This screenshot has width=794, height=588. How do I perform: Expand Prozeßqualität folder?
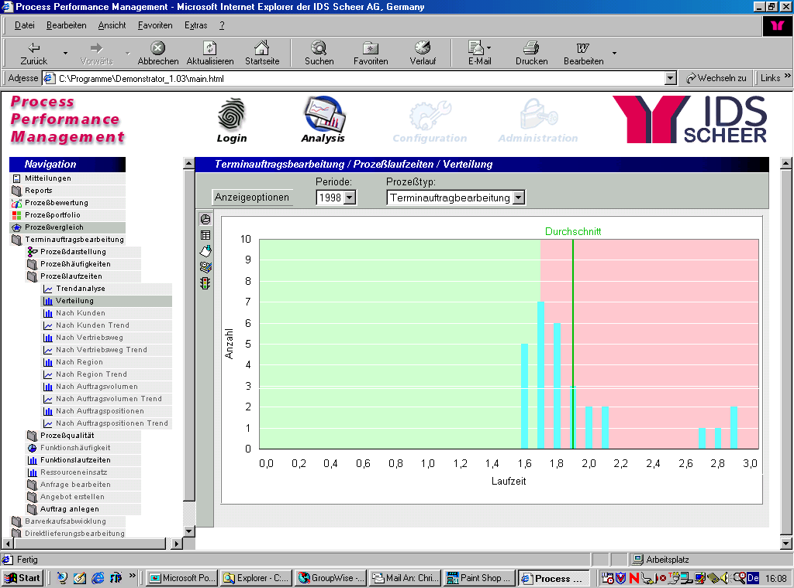tap(84, 436)
